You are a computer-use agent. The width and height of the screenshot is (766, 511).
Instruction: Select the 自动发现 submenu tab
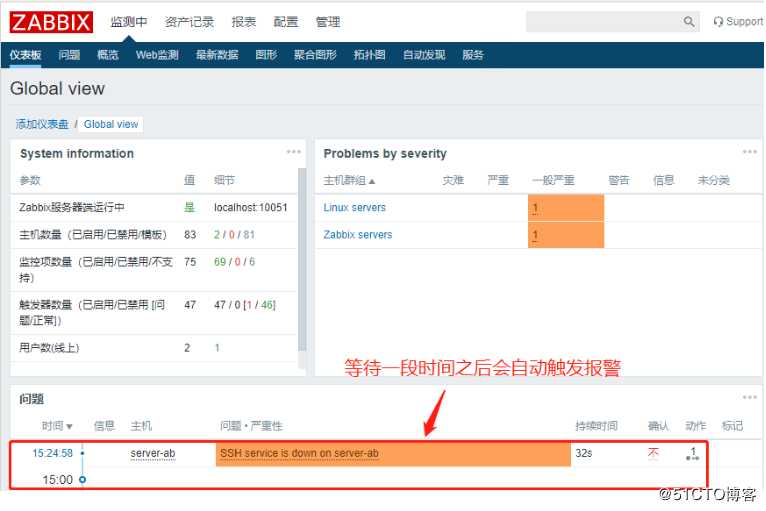click(x=424, y=55)
